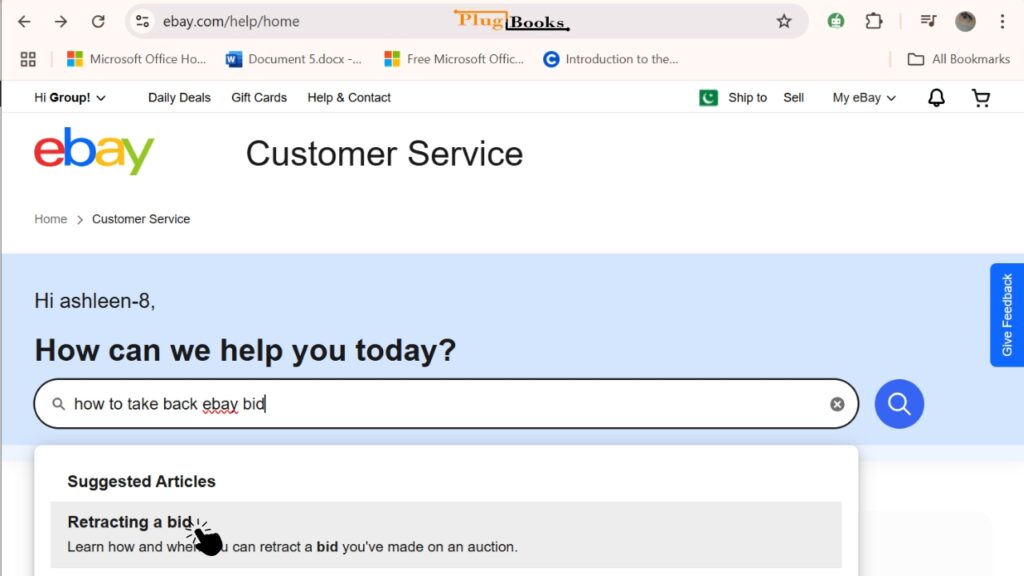The image size is (1024, 576).
Task: Expand the My eBay dropdown
Action: coord(863,97)
